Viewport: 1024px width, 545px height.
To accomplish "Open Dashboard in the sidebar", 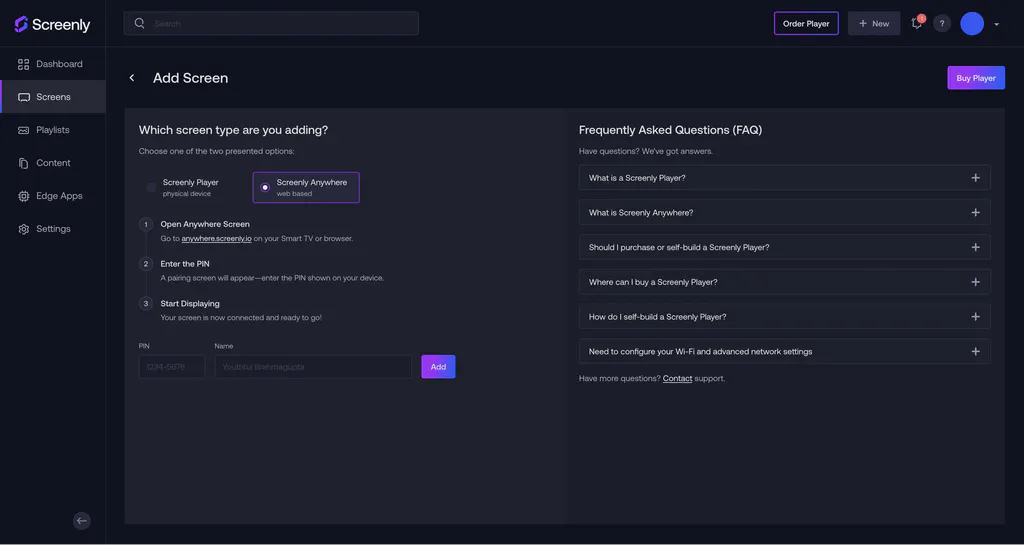I will [x=53, y=64].
